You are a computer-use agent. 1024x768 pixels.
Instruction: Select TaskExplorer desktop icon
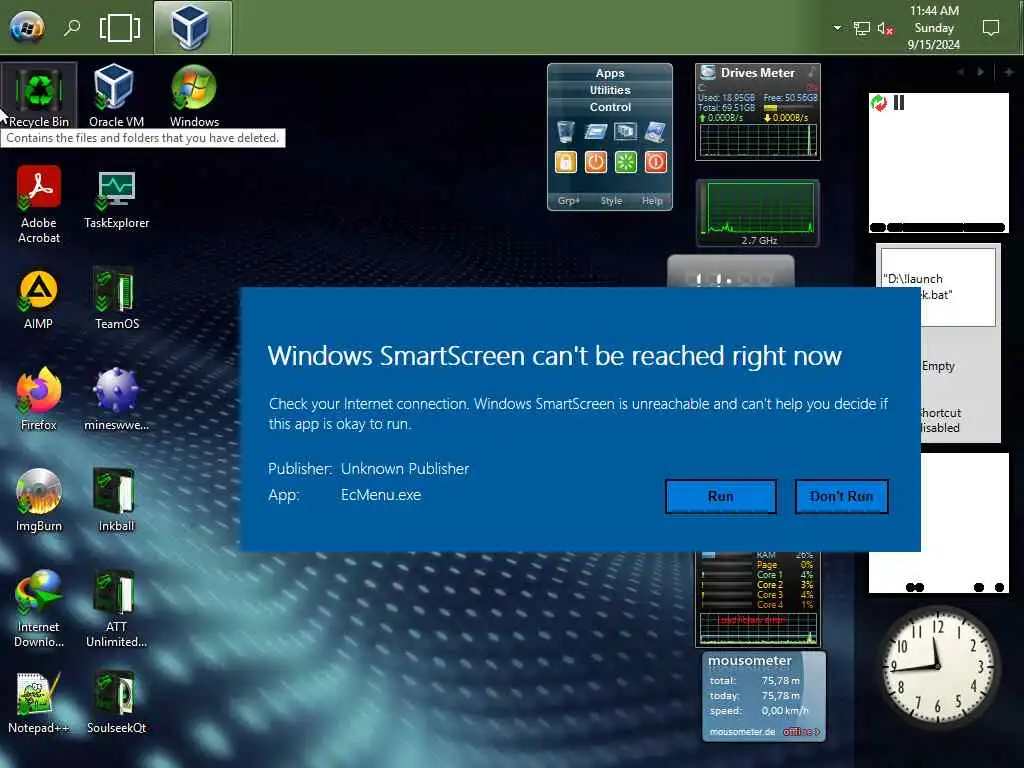[x=117, y=199]
